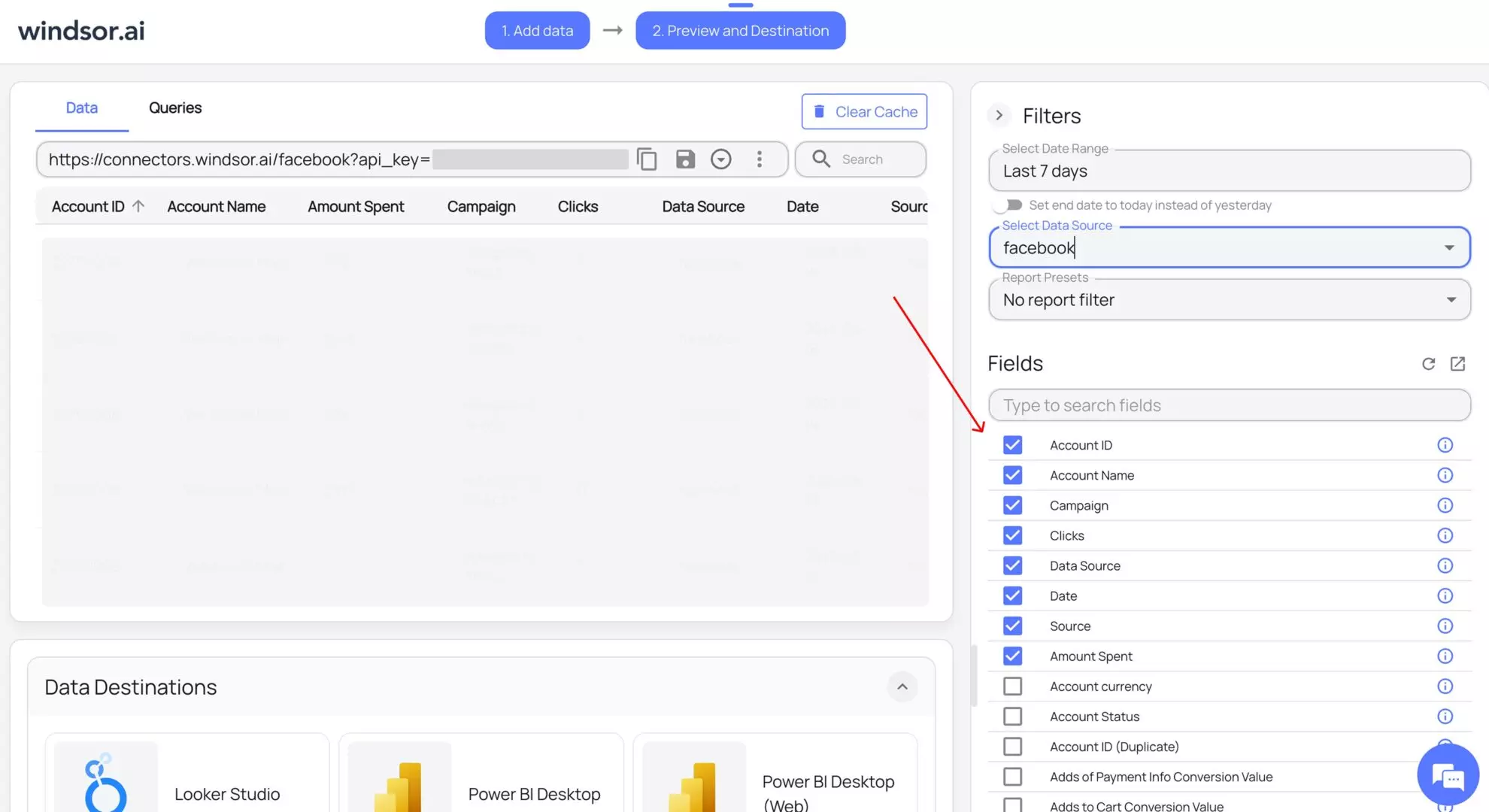Uncheck the Date field

pos(1012,595)
